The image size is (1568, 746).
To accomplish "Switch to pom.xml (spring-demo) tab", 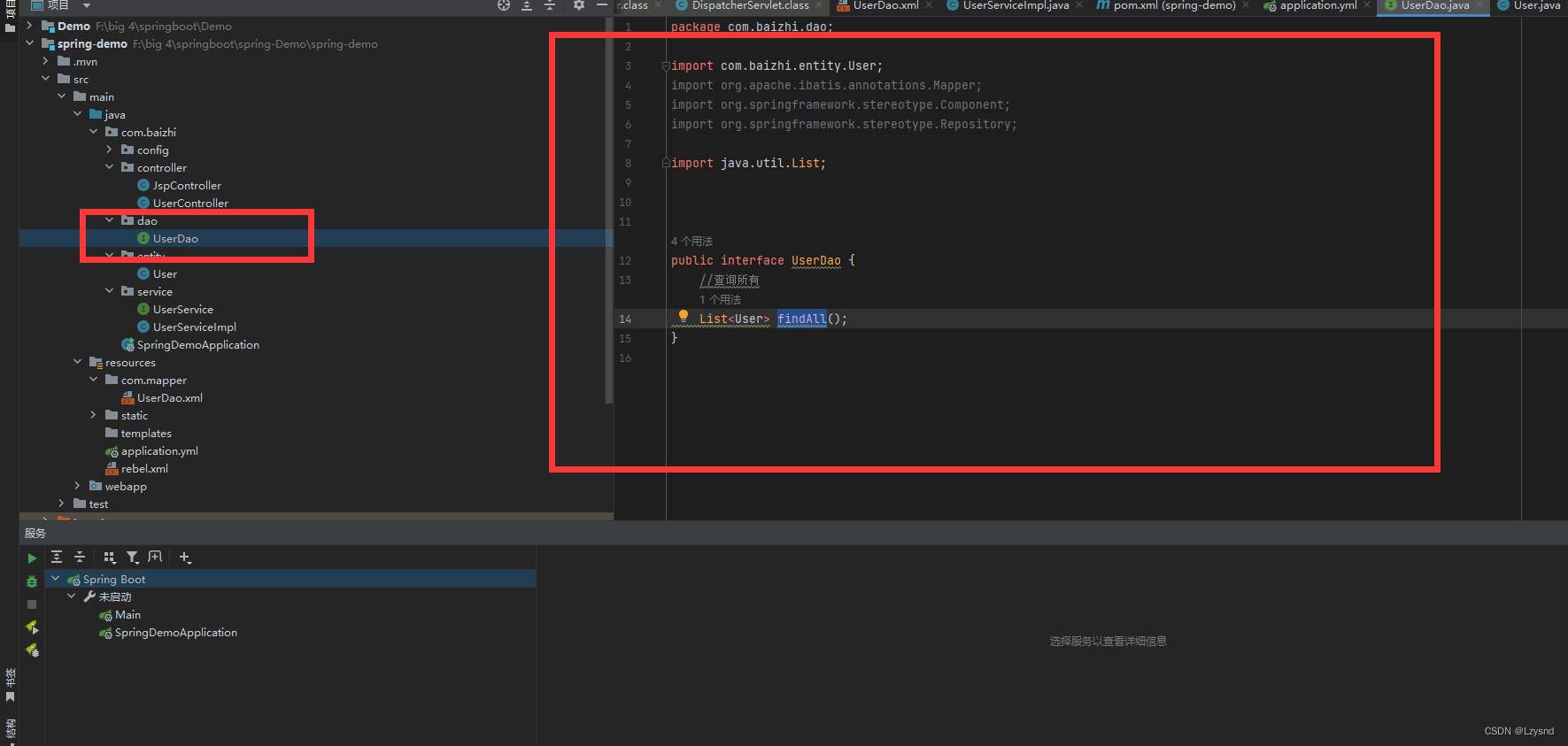I will tap(1174, 5).
